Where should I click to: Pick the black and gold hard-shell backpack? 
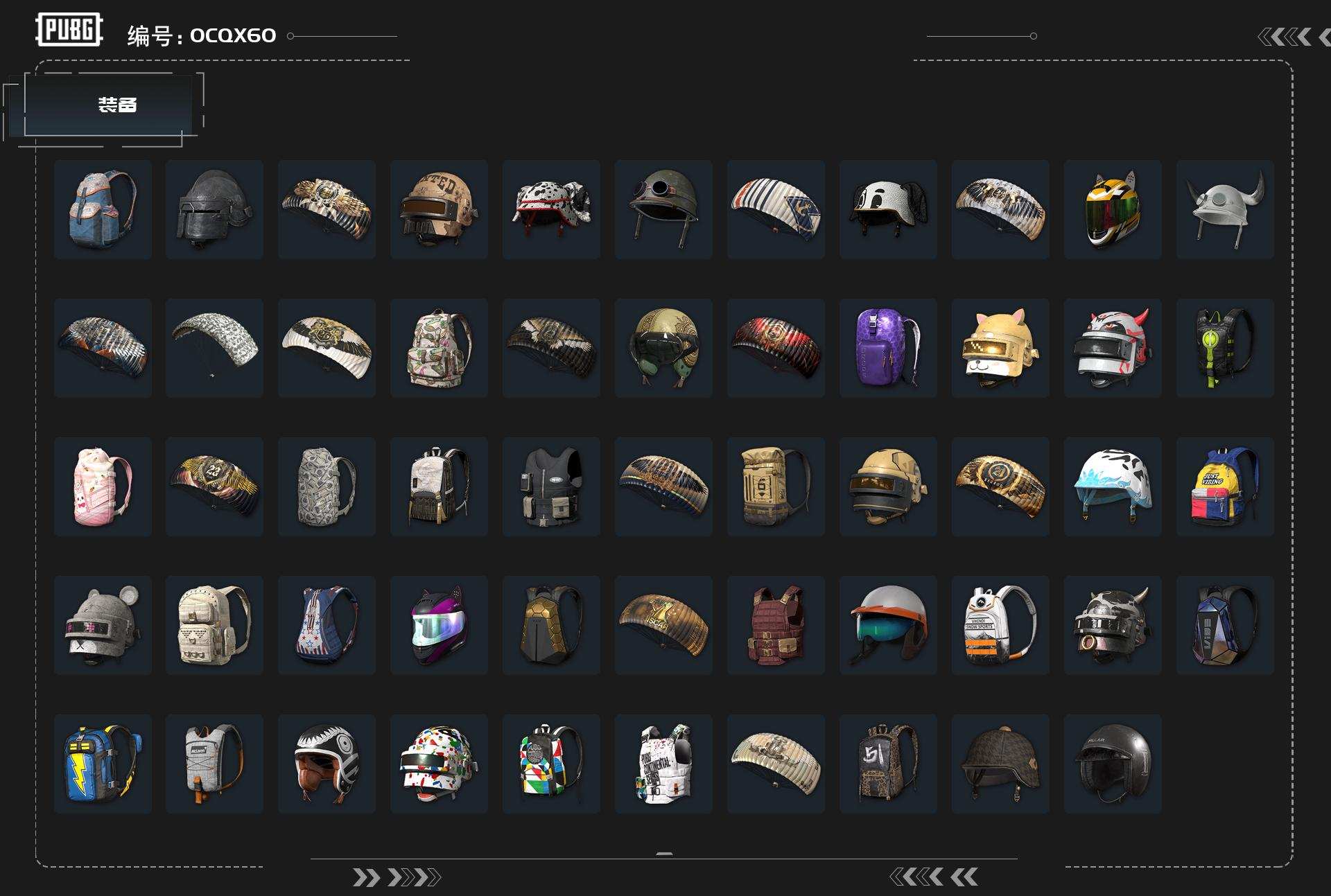[x=552, y=625]
